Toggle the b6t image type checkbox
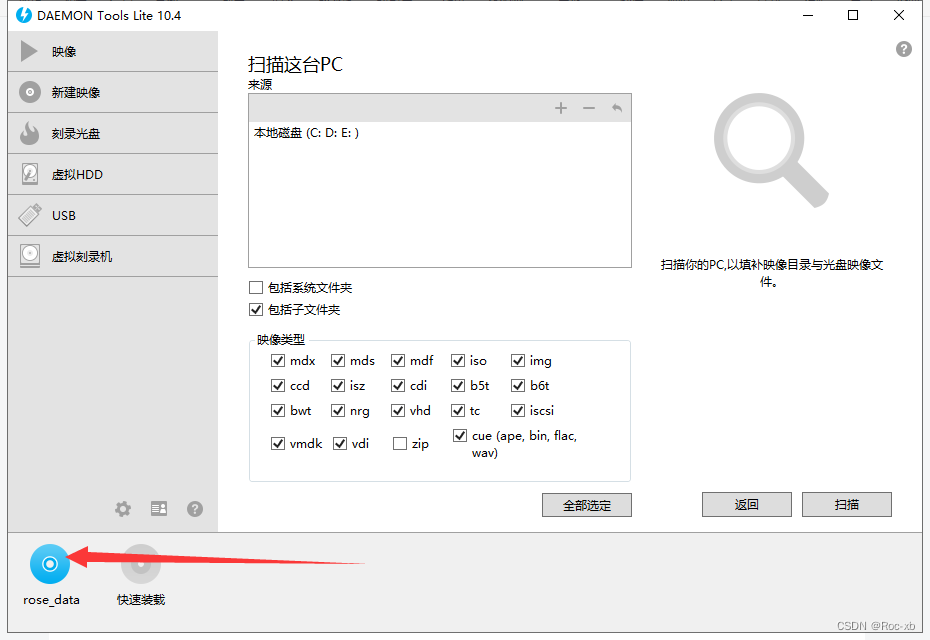Image resolution: width=930 pixels, height=640 pixels. point(518,386)
